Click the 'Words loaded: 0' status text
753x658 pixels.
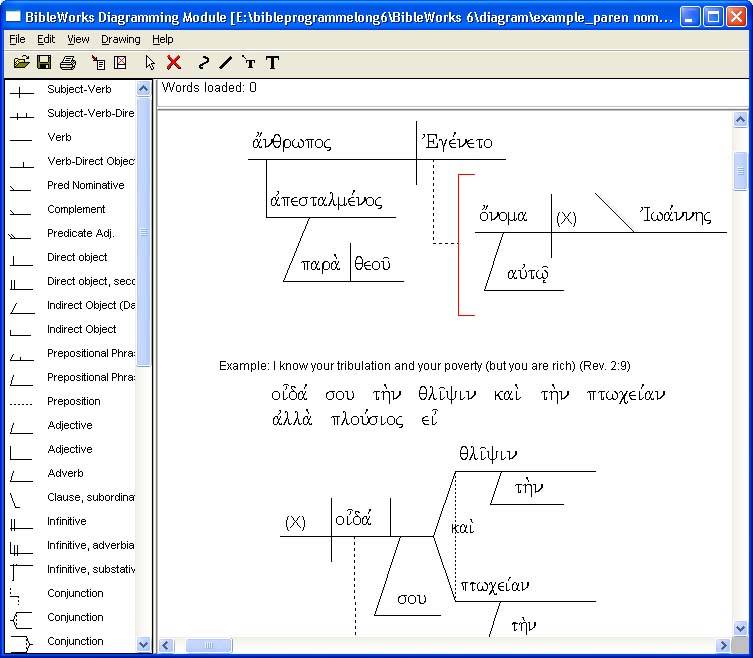tap(209, 87)
